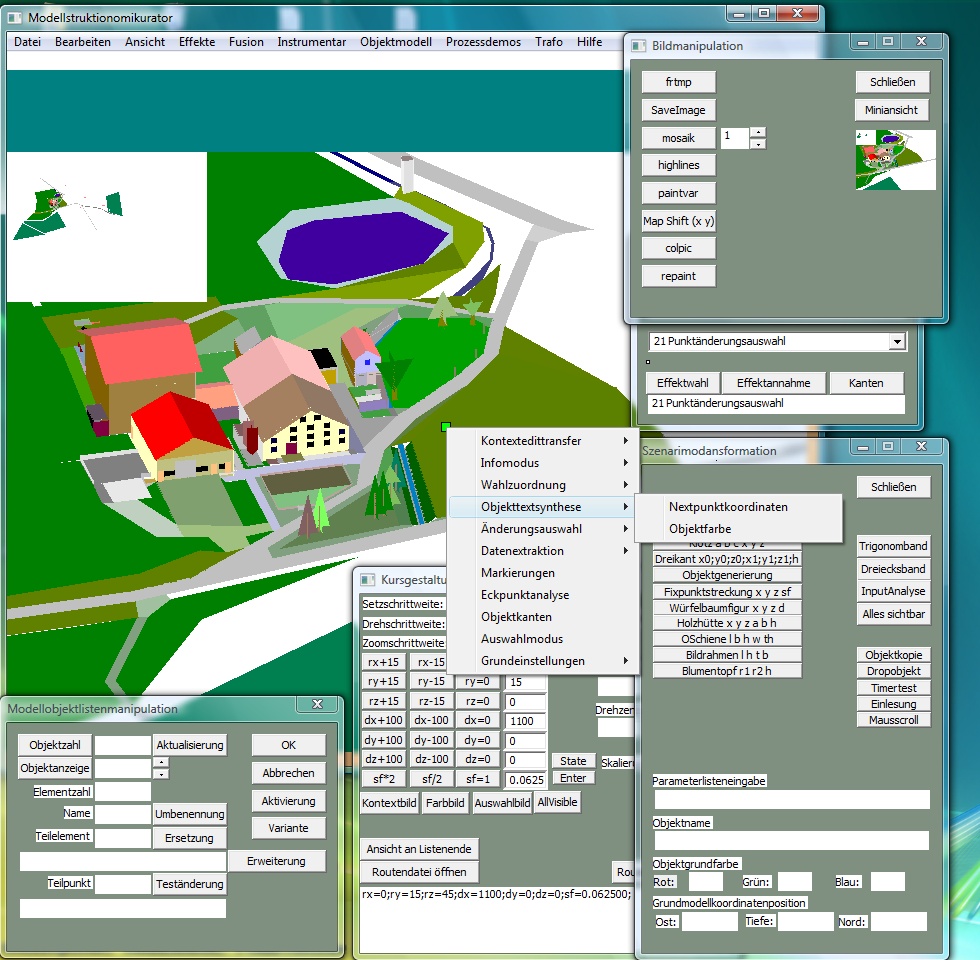Open the Datei menu
Screen dimensions: 980x960
(28, 42)
